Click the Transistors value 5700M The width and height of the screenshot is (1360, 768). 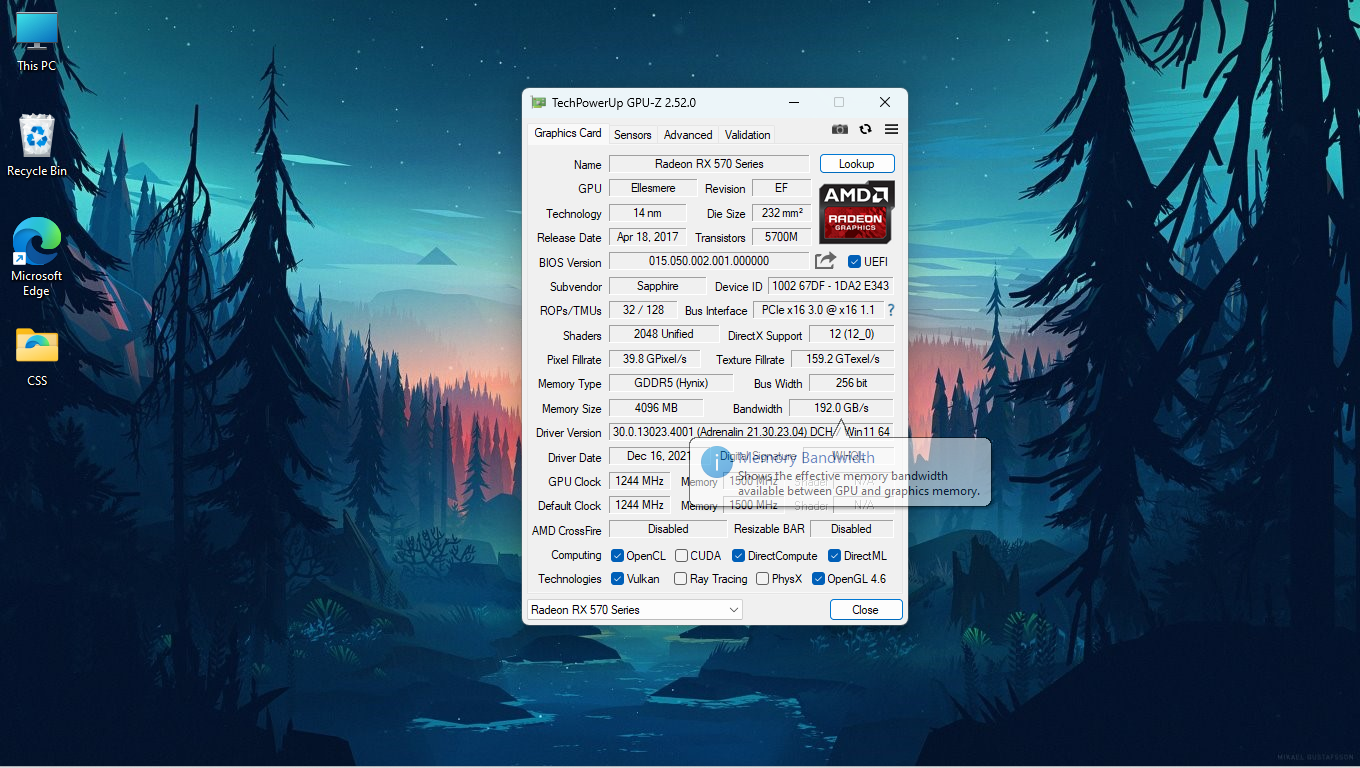pyautogui.click(x=781, y=237)
